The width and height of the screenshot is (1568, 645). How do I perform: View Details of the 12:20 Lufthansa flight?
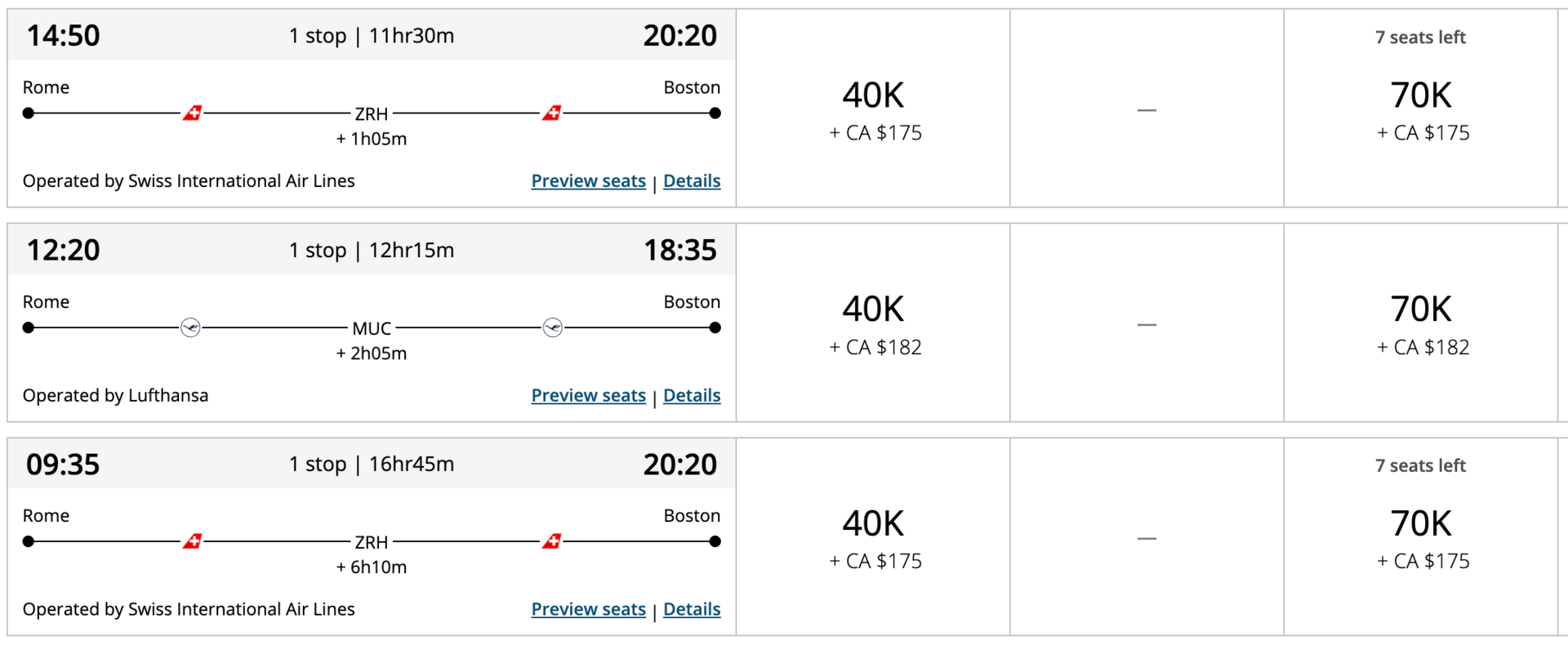click(x=692, y=395)
